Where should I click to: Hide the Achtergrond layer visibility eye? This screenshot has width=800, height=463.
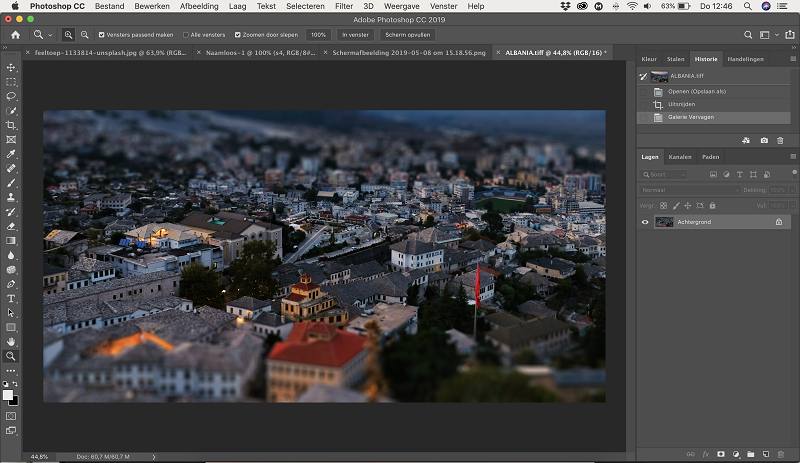[x=645, y=222]
